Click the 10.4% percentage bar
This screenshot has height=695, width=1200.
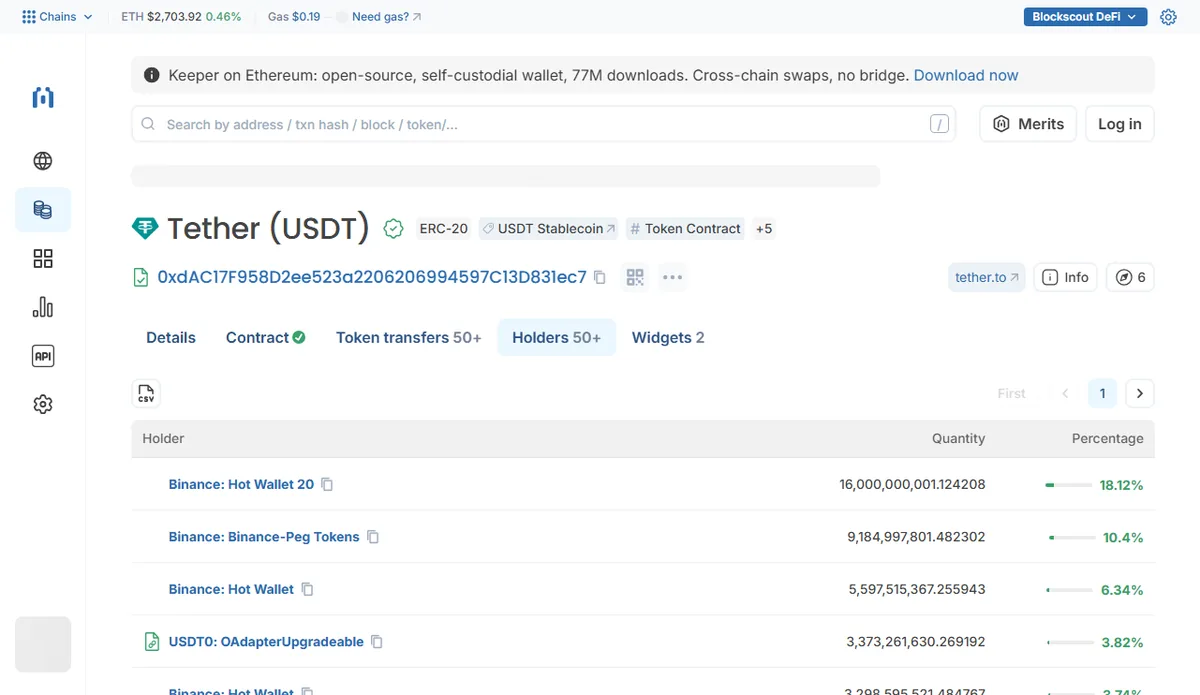point(1072,537)
